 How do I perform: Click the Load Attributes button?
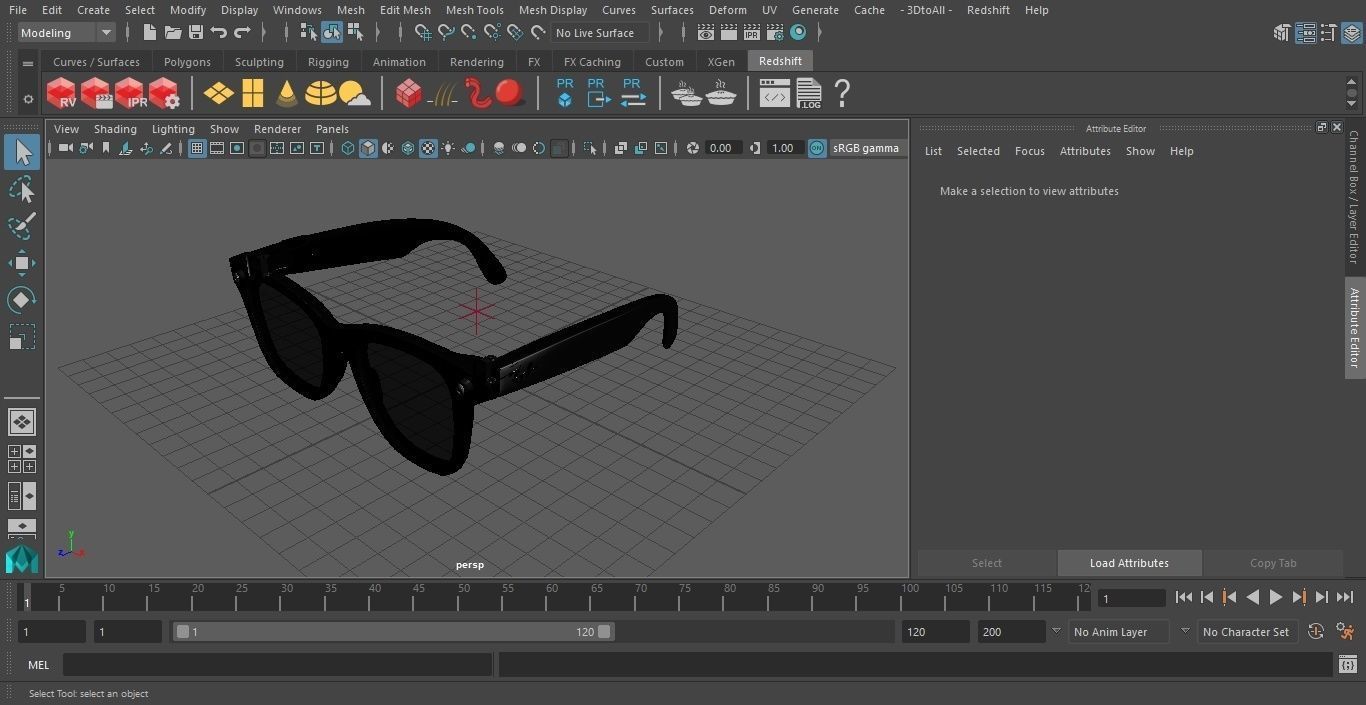pyautogui.click(x=1129, y=563)
